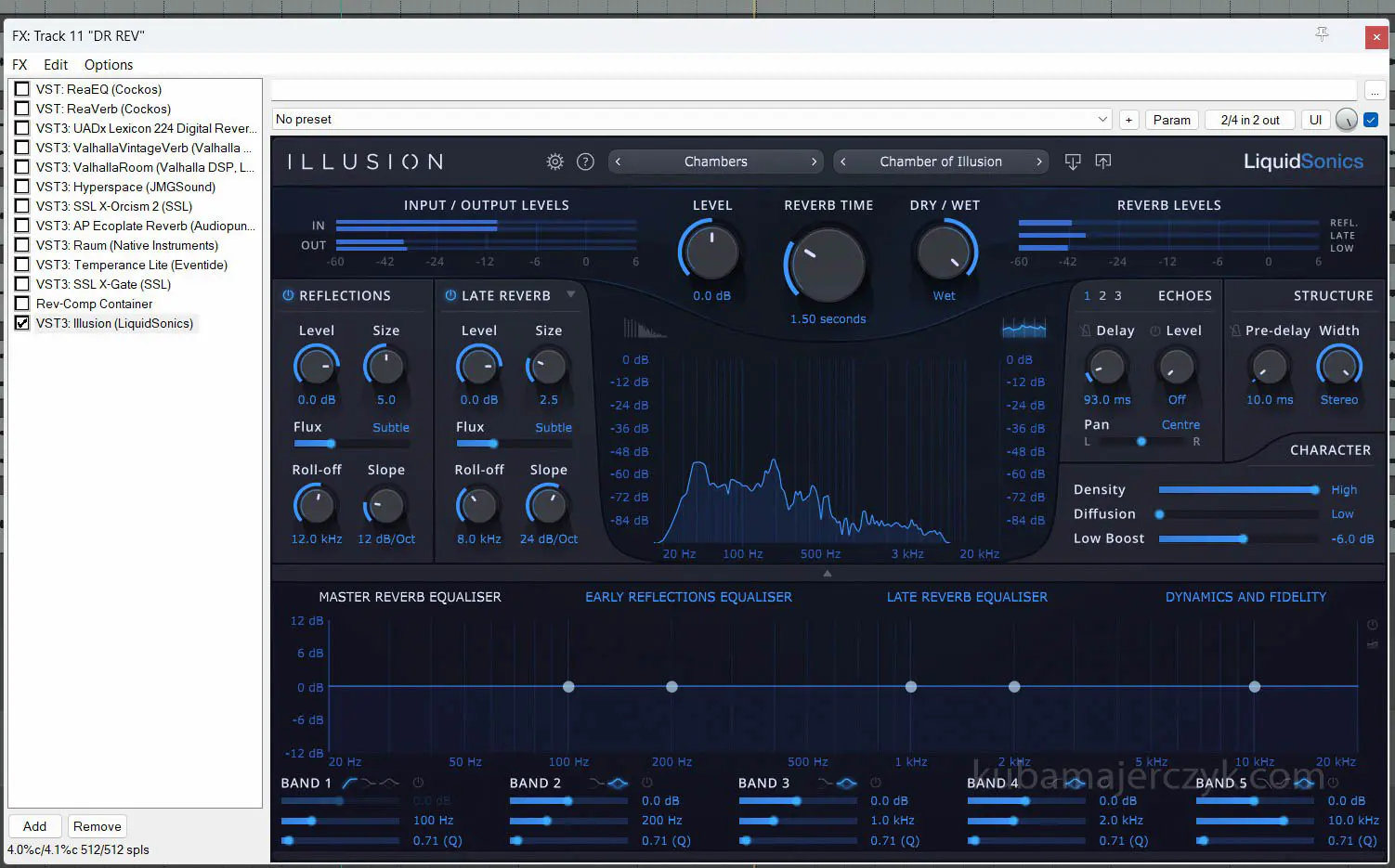Viewport: 1395px width, 868px height.
Task: Click the help question mark icon
Action: tap(585, 162)
